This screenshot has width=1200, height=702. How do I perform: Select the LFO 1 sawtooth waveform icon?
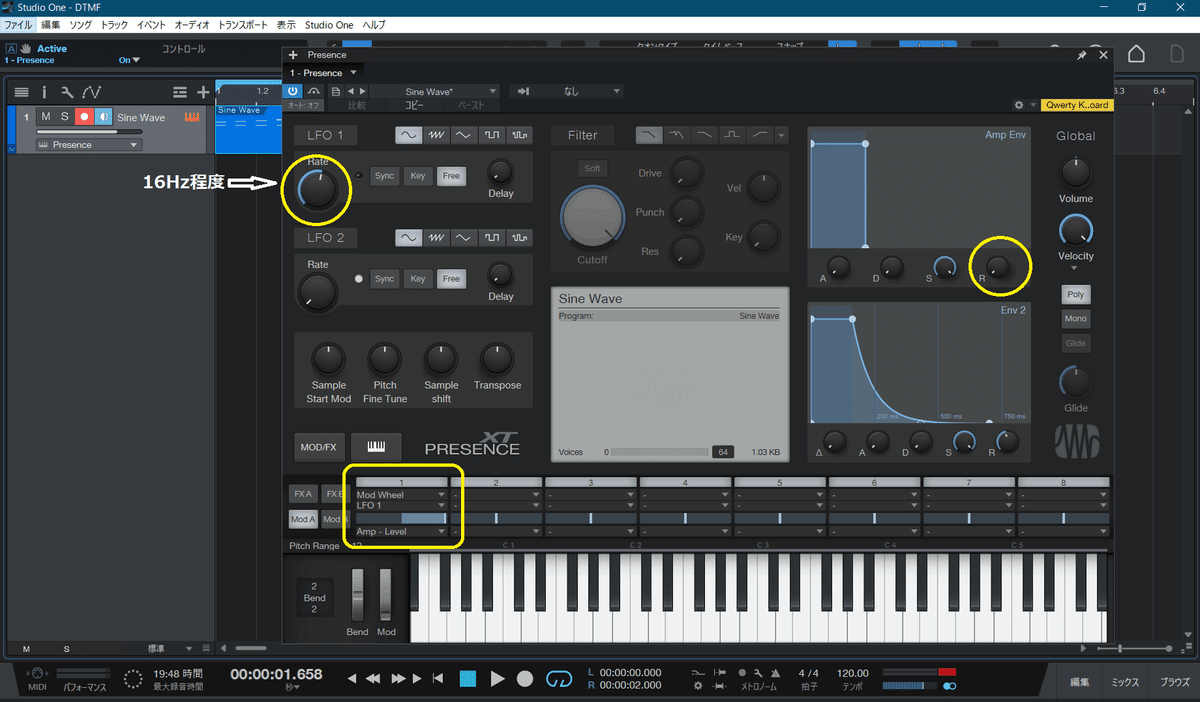point(436,134)
